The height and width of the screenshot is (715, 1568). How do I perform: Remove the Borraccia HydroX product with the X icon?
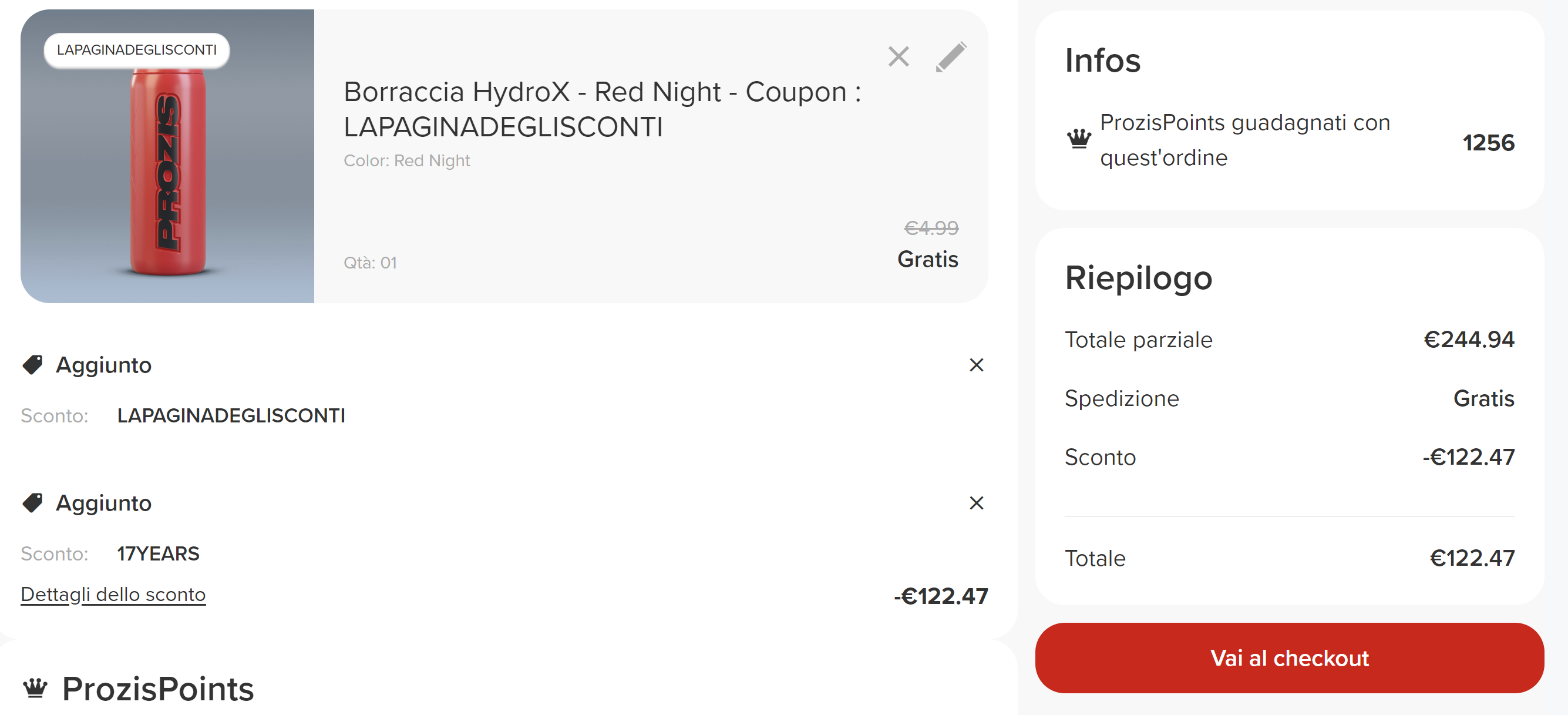tap(899, 56)
